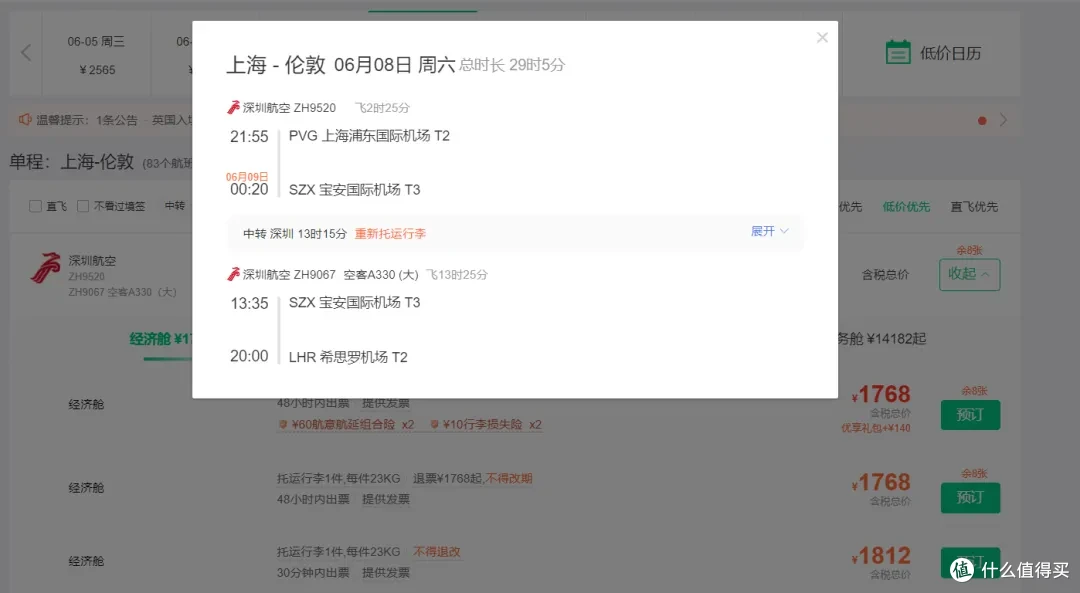Go to previous dates with left arrow
This screenshot has height=593, width=1080.
pyautogui.click(x=26, y=52)
